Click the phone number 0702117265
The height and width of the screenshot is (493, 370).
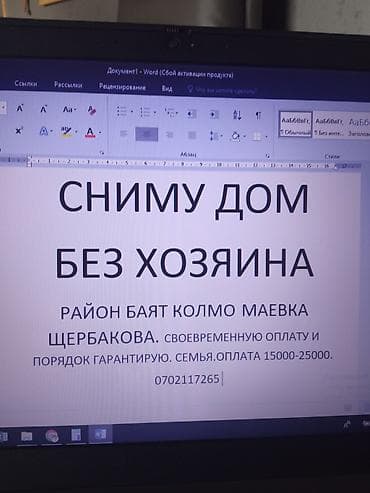pyautogui.click(x=187, y=379)
